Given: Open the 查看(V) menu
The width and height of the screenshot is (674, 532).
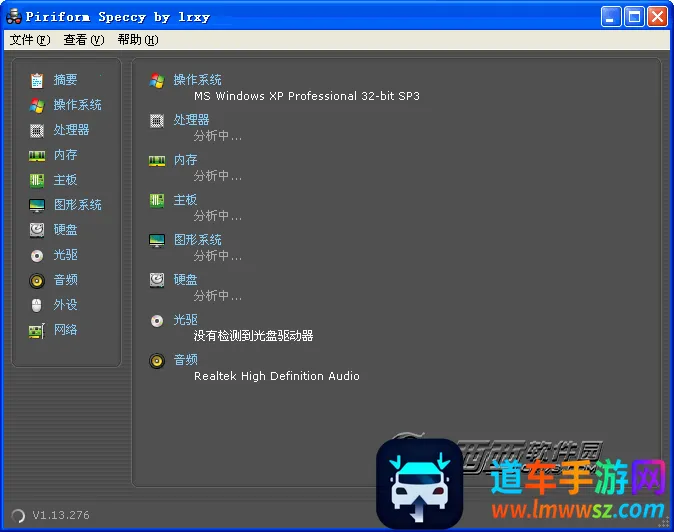Looking at the screenshot, I should click(x=83, y=40).
